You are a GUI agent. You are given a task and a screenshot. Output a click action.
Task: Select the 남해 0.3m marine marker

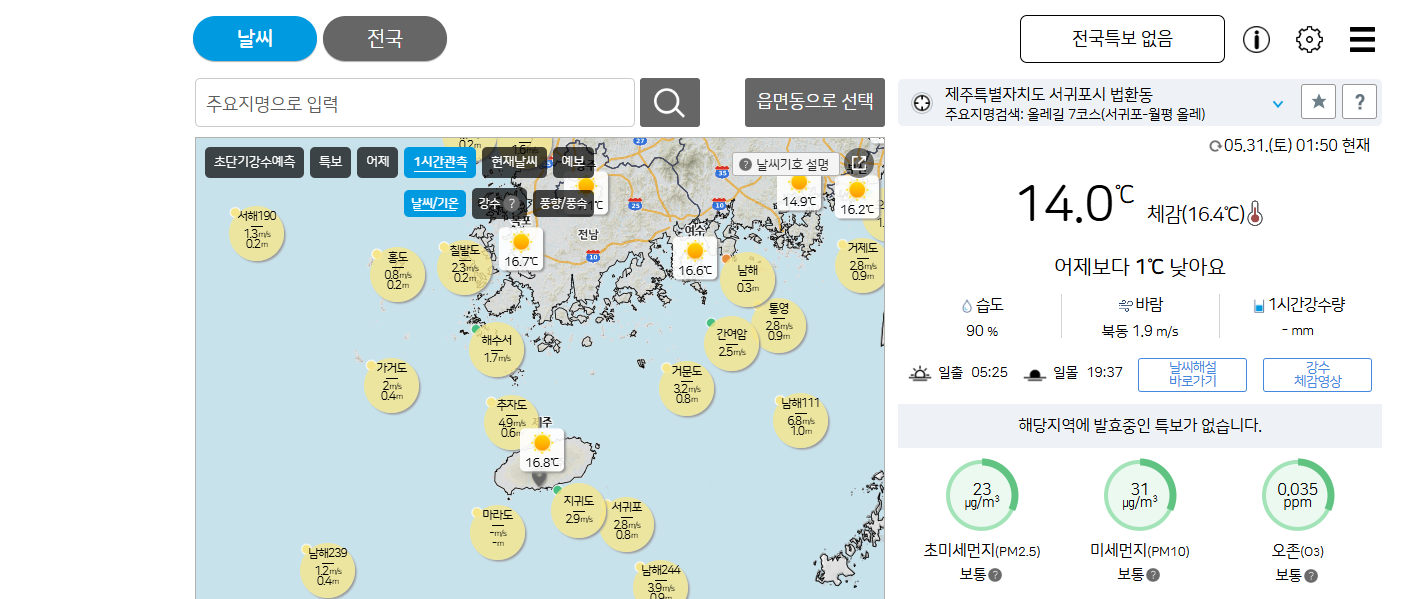pos(748,279)
